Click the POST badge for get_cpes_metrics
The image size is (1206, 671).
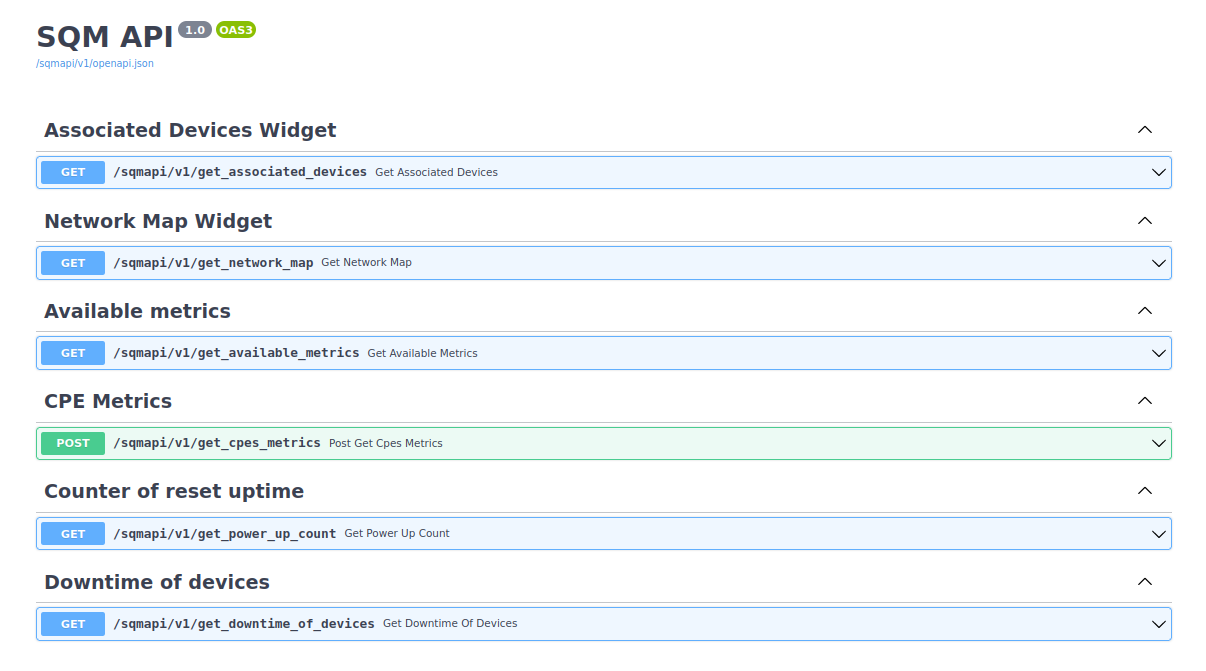click(73, 443)
